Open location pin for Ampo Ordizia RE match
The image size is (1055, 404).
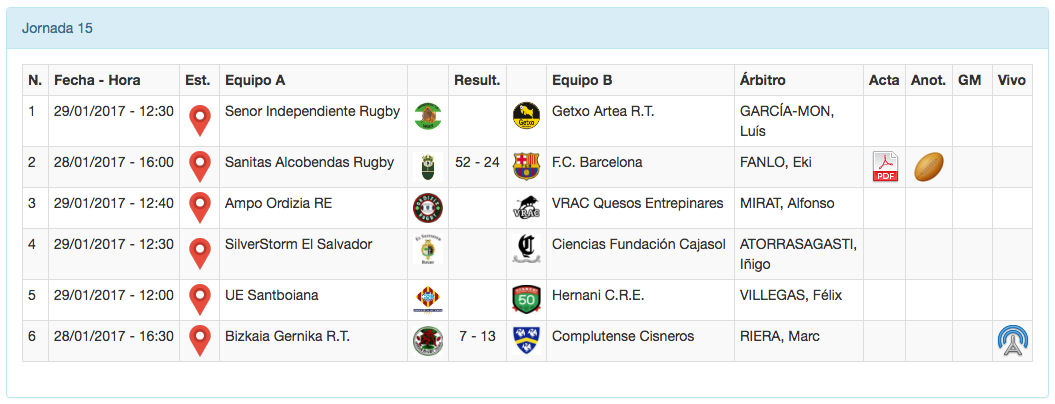pyautogui.click(x=200, y=207)
